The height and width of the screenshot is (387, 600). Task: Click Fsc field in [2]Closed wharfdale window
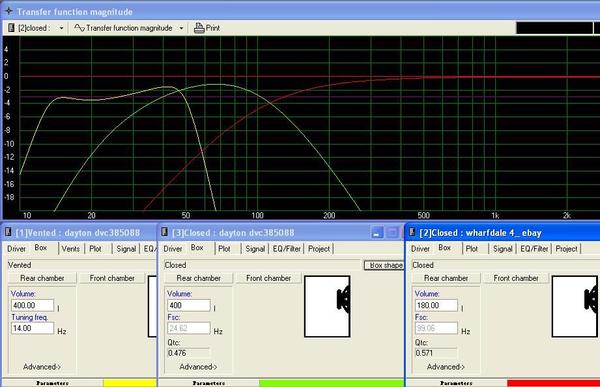coord(436,328)
